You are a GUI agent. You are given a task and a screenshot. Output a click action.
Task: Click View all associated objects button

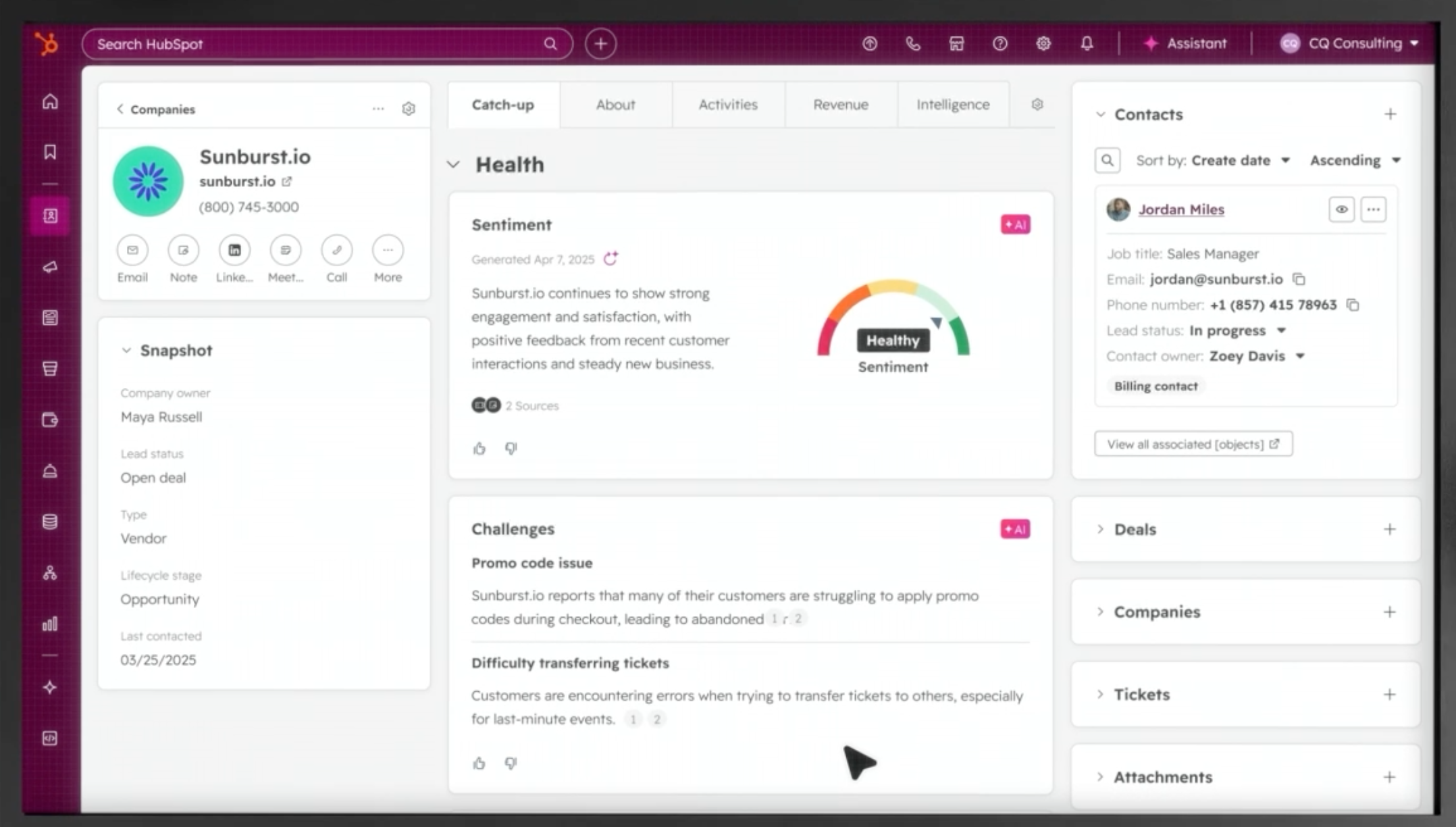1193,444
